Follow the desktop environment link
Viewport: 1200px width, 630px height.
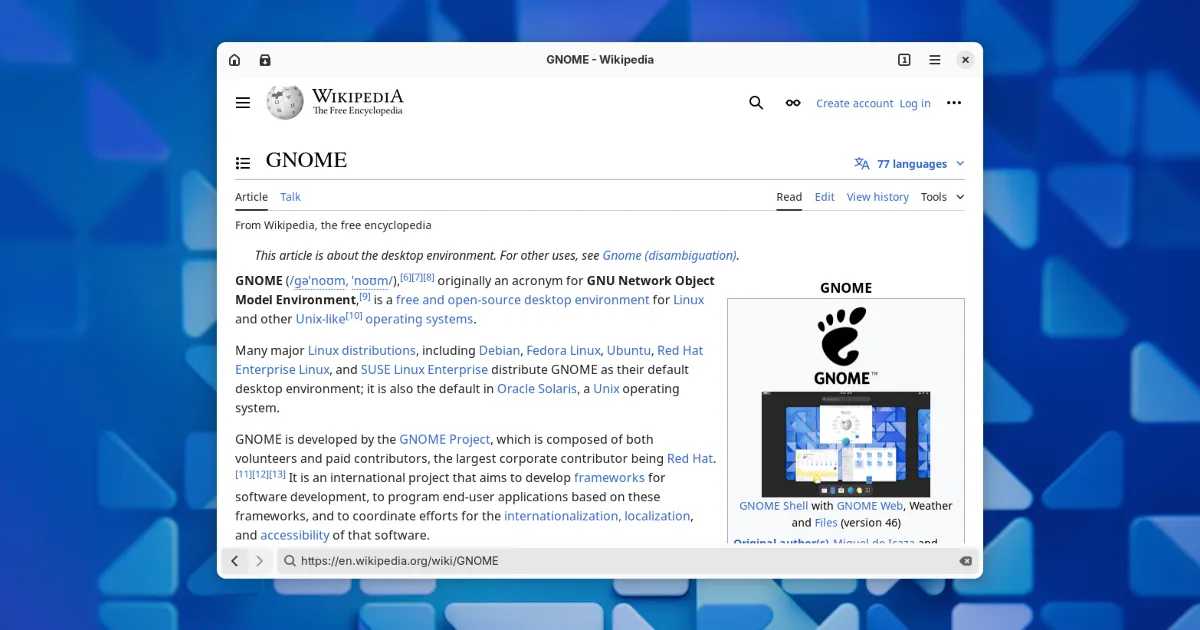point(587,300)
